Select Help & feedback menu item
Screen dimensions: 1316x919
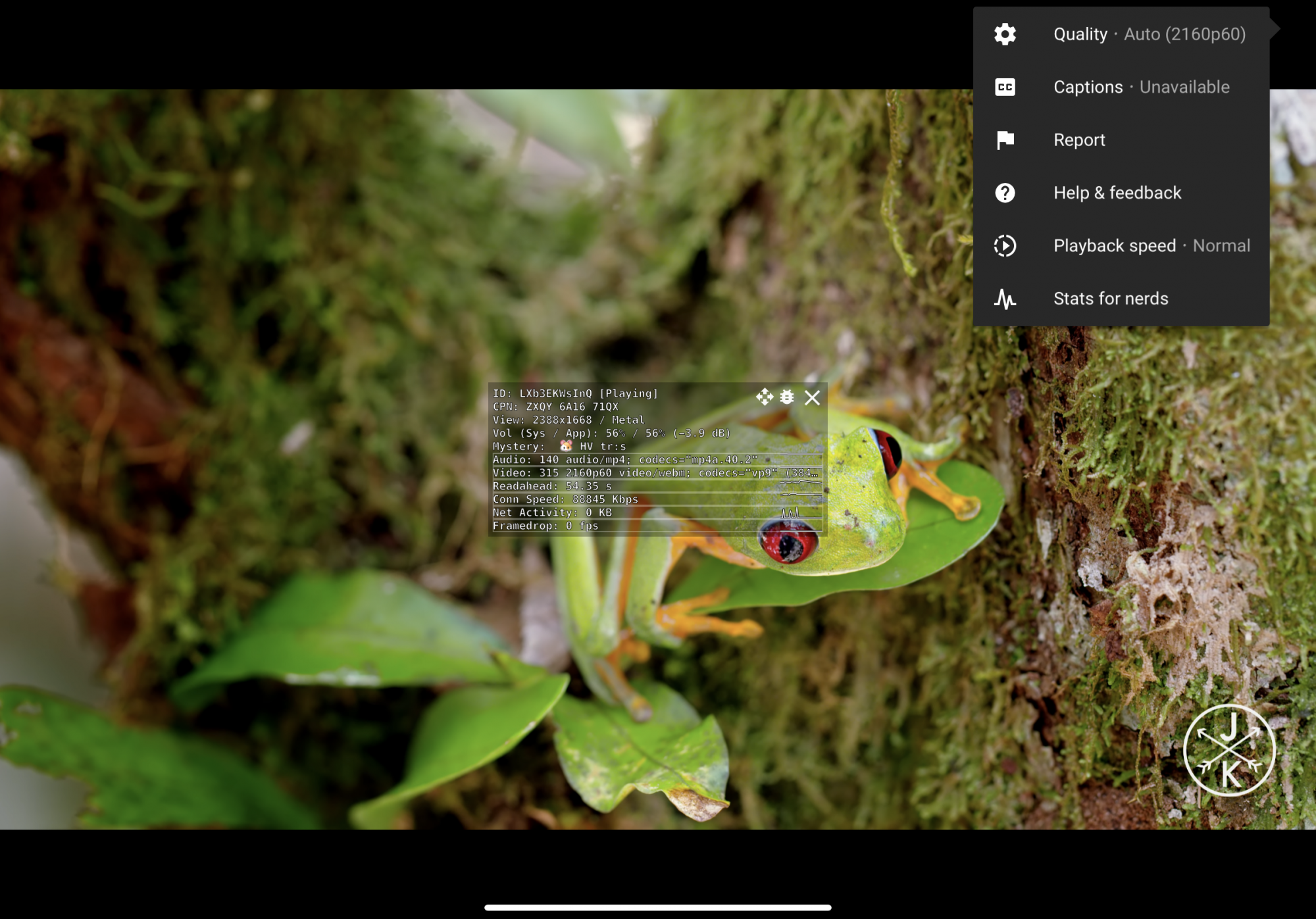pyautogui.click(x=1117, y=193)
